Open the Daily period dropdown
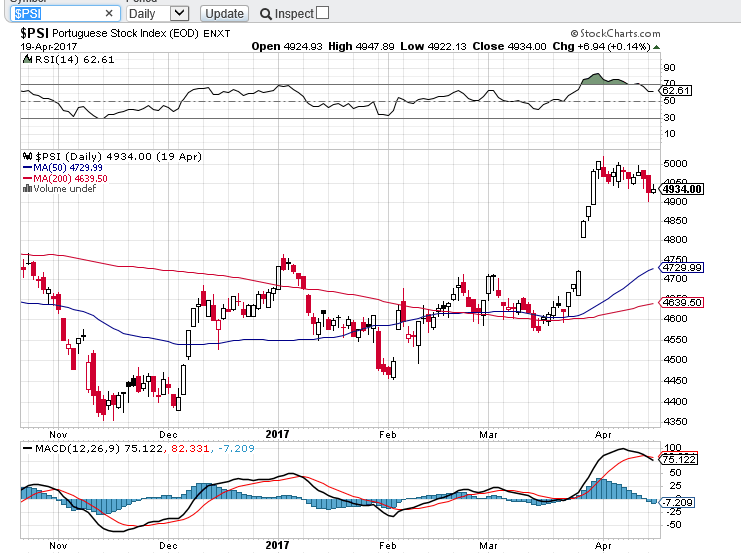 (x=158, y=14)
